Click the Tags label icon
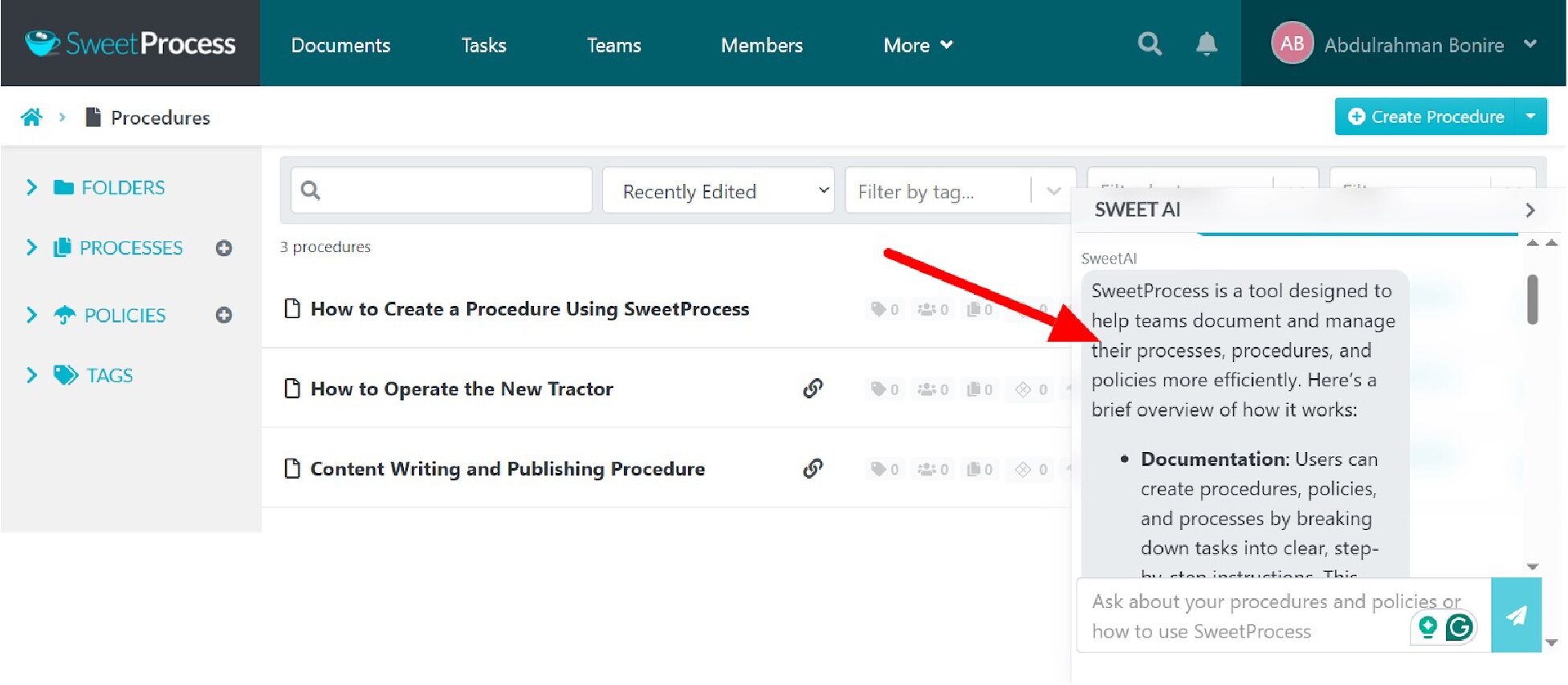The image size is (1568, 685). 65,375
